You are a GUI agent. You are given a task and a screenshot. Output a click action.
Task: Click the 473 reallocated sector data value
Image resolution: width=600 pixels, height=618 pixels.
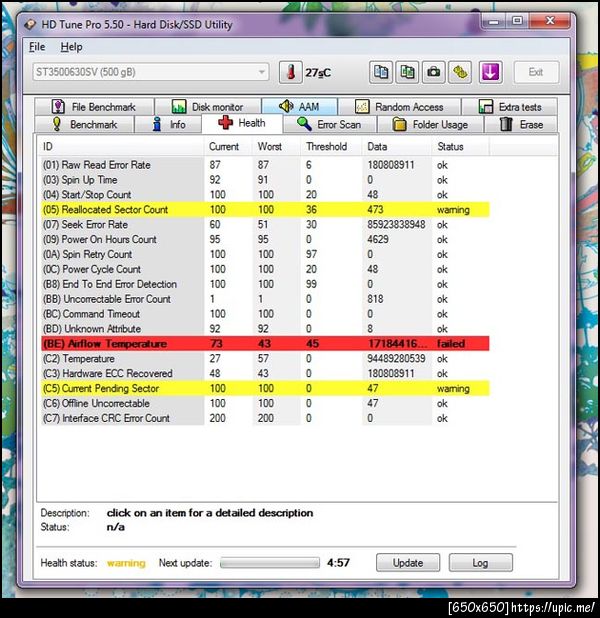click(375, 209)
